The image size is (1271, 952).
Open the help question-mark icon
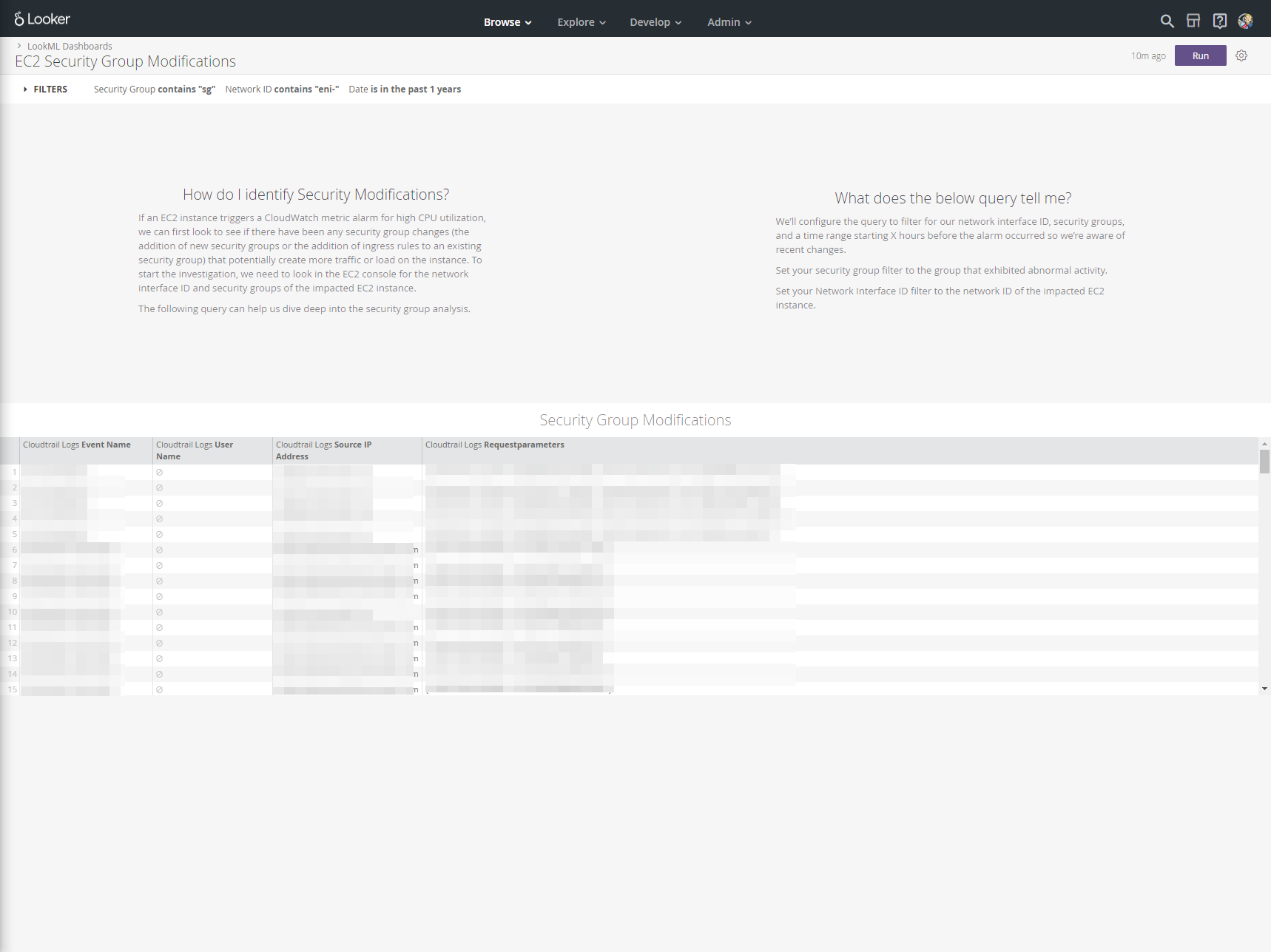pyautogui.click(x=1220, y=21)
